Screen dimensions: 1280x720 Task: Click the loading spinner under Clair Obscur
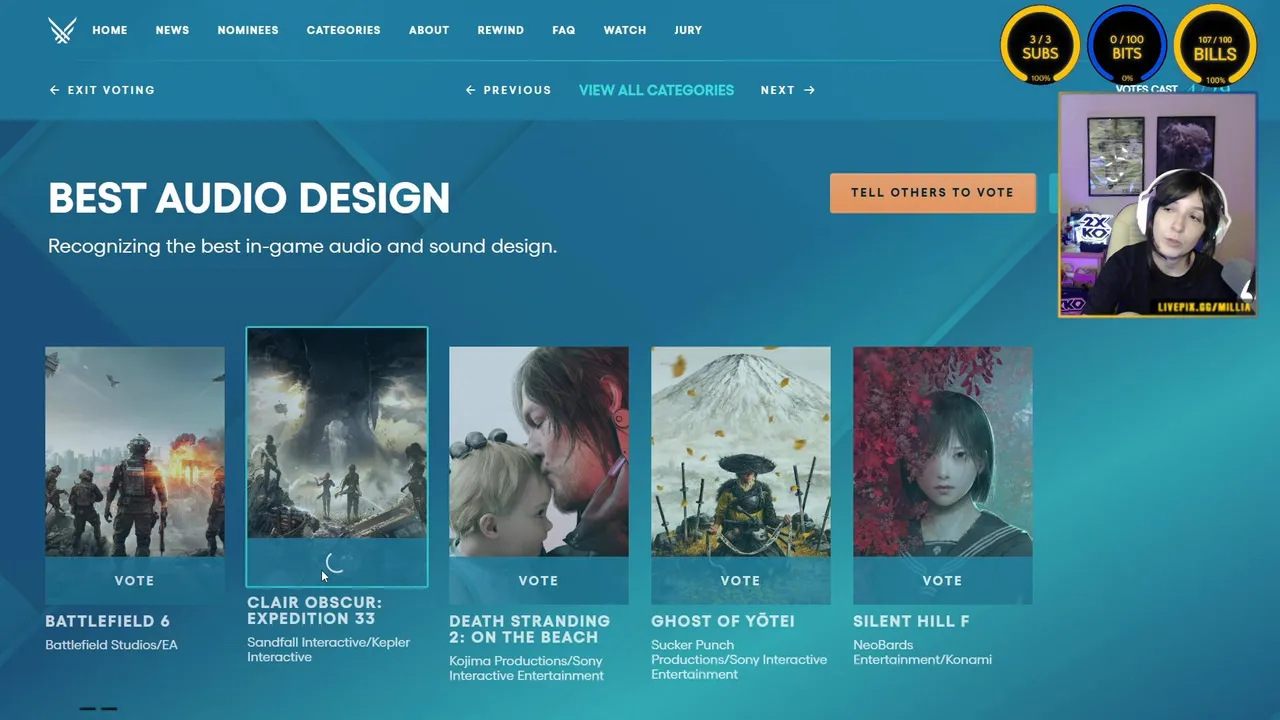click(x=336, y=563)
